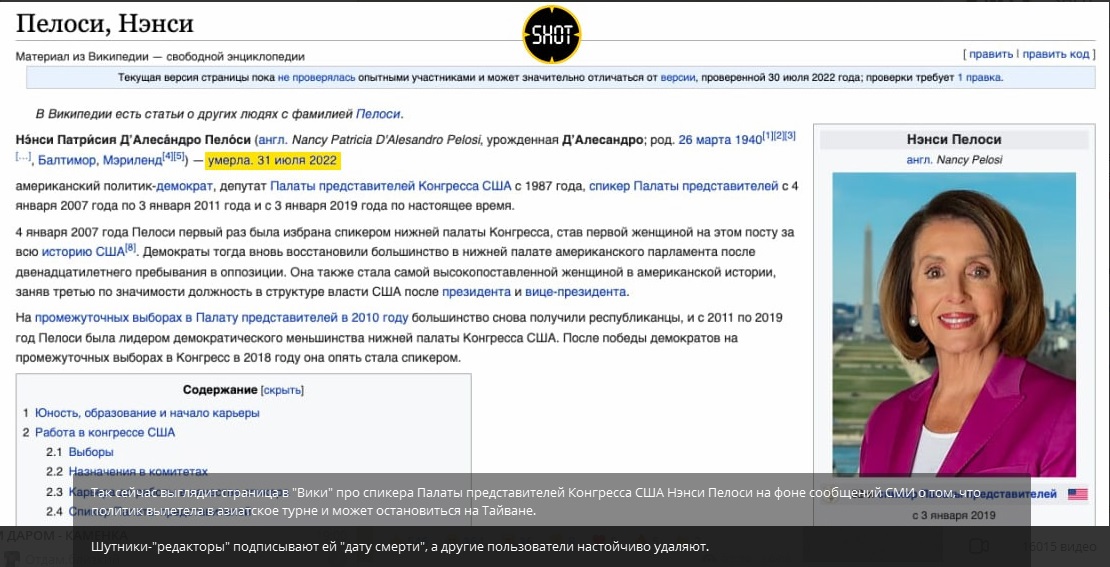
Task: Go to section 'Работа в конгрессе США'
Action: (x=105, y=433)
